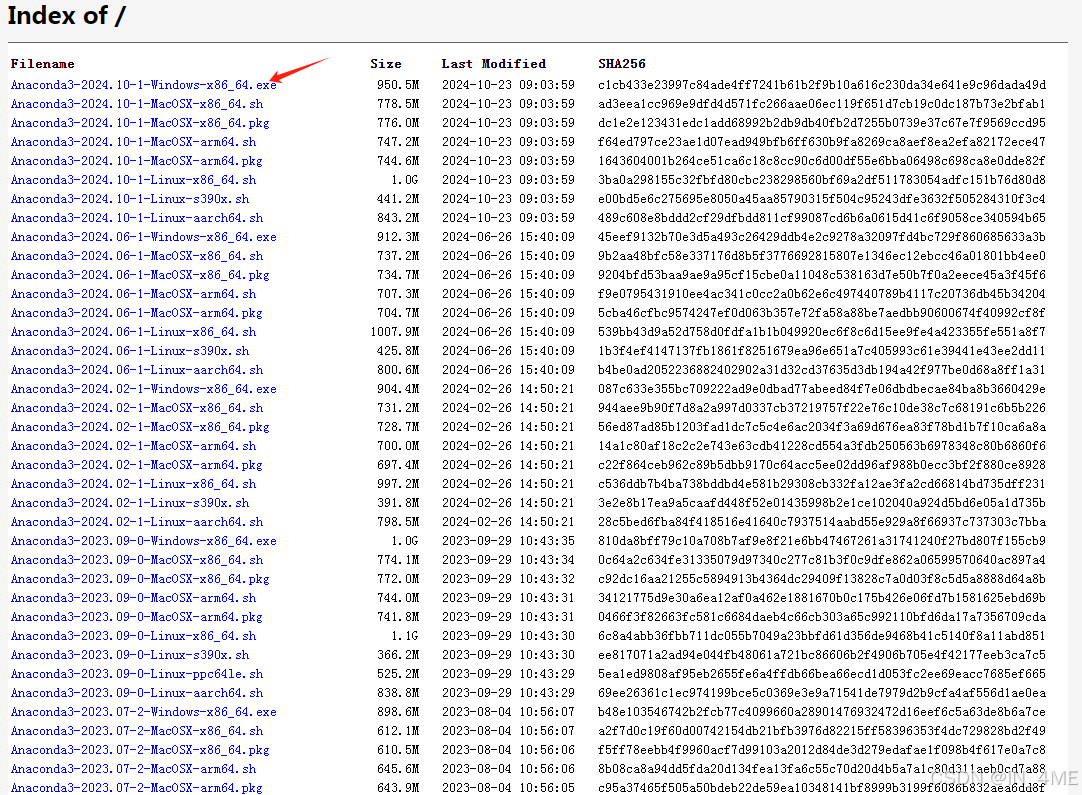
Task: Click SHA256 hash starting with b48e103546742
Action: [x=822, y=711]
